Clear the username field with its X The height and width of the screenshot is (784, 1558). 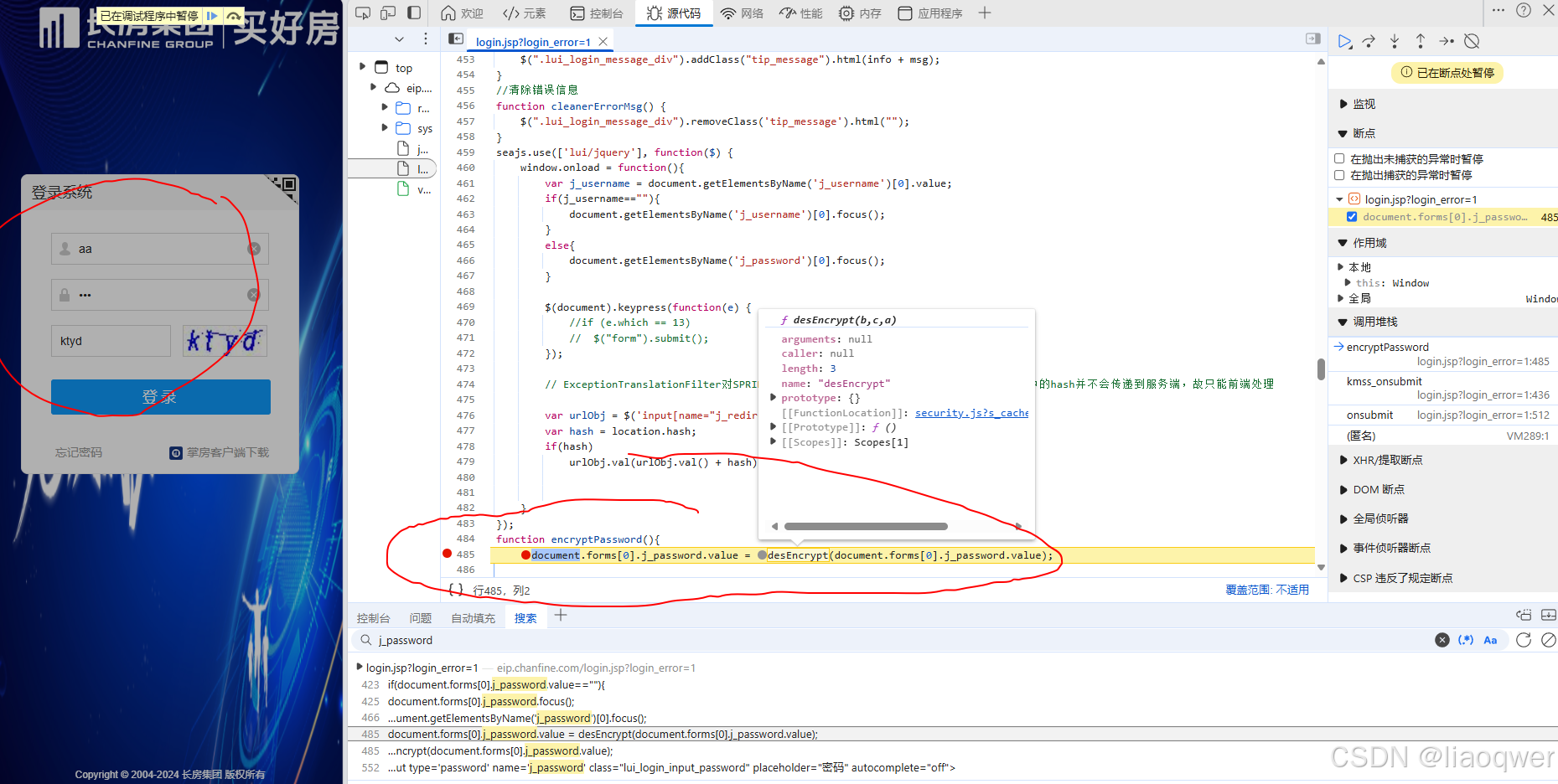[x=254, y=249]
